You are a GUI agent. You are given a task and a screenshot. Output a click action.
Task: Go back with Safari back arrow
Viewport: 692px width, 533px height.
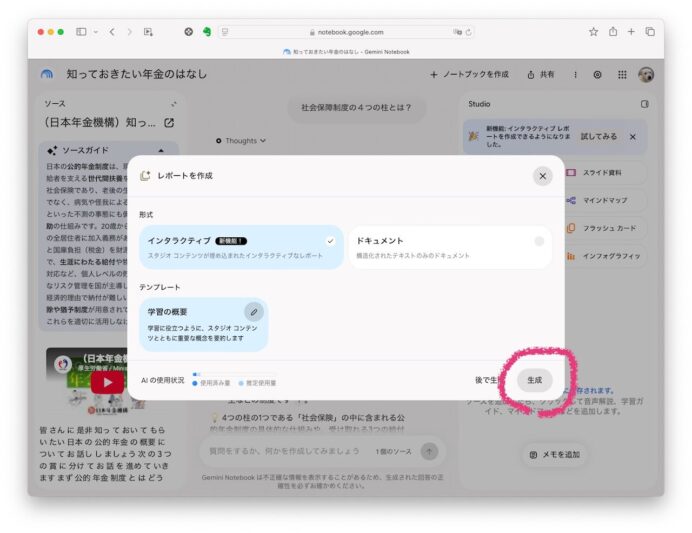(x=112, y=32)
